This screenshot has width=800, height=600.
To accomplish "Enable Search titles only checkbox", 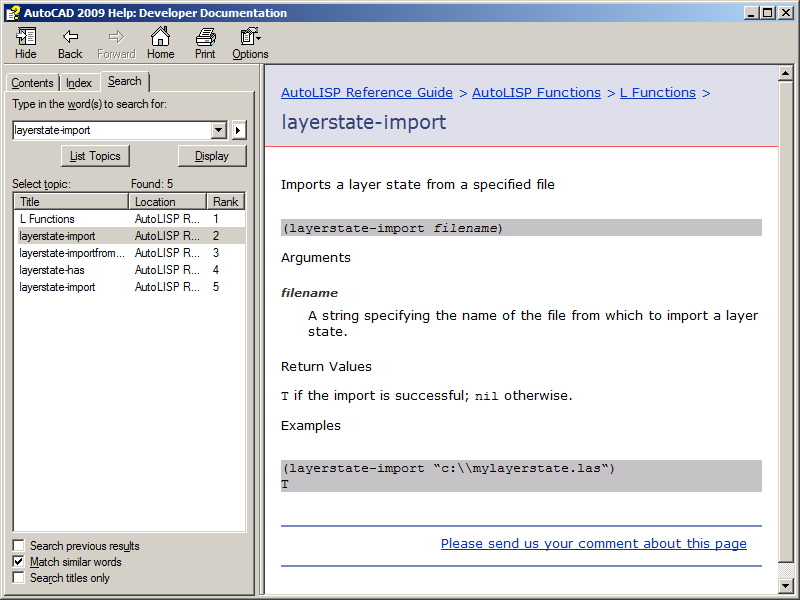I will tap(18, 578).
